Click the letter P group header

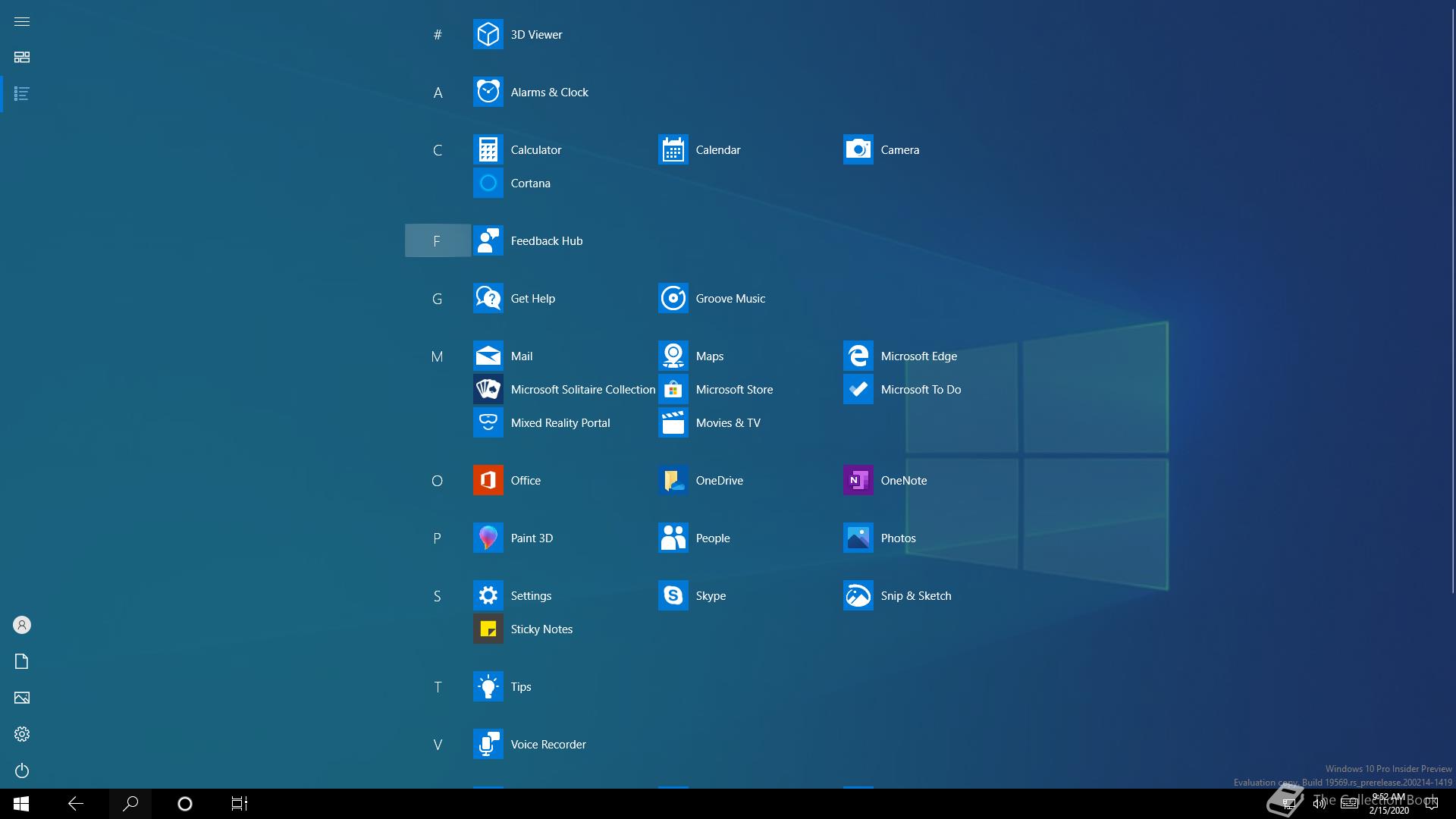point(438,538)
